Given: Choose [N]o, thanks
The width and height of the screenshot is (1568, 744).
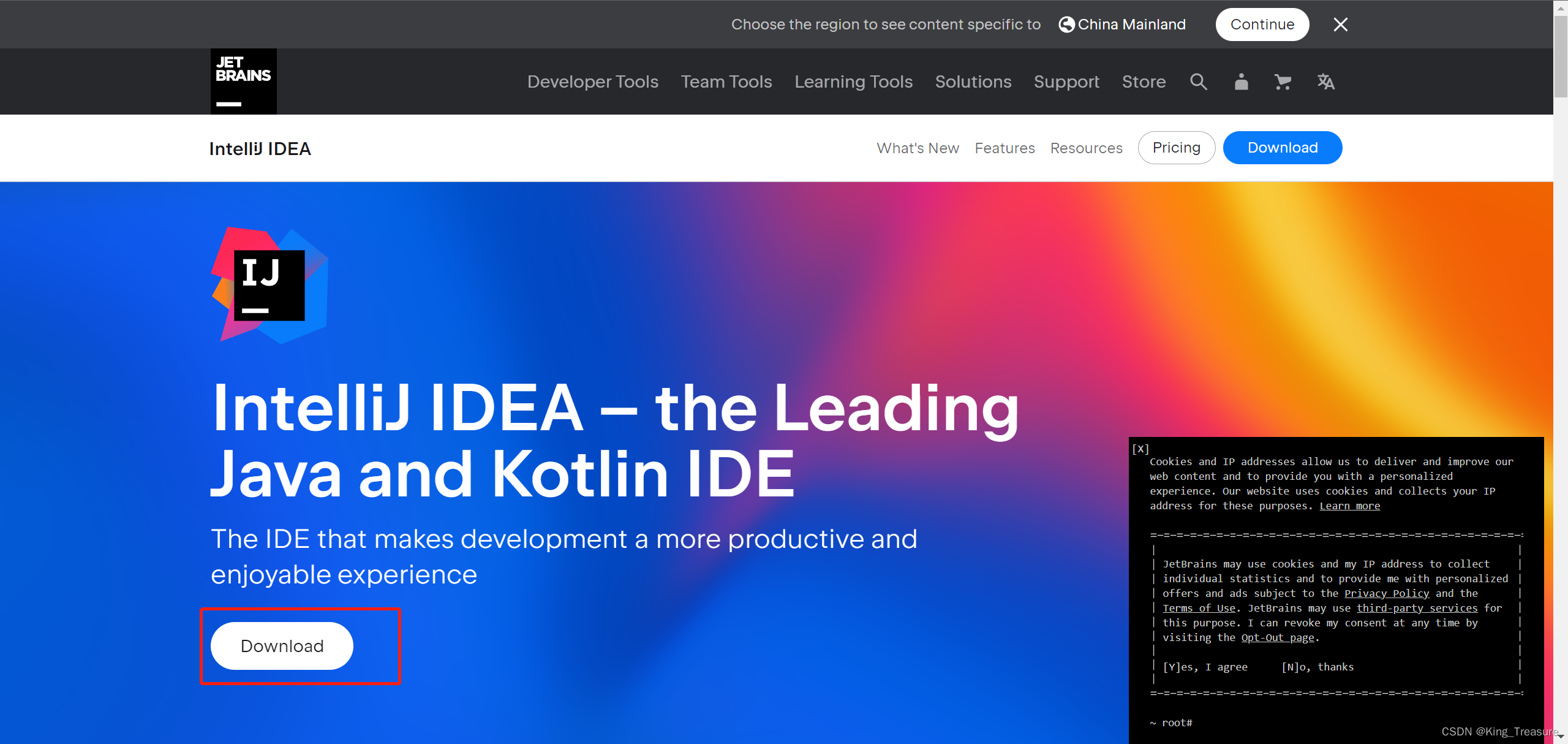Looking at the screenshot, I should 1317,667.
